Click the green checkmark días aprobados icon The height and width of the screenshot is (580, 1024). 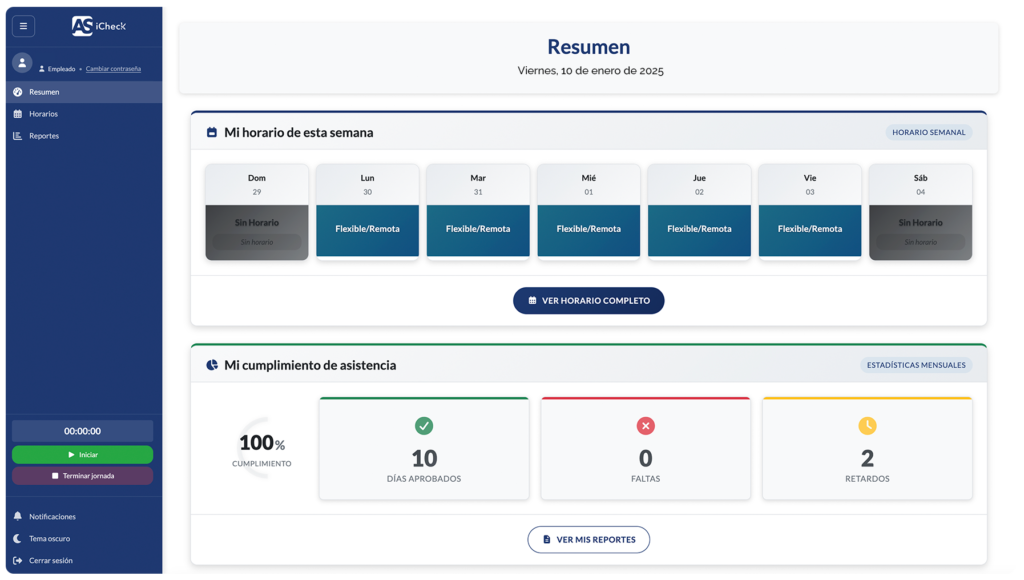point(424,426)
